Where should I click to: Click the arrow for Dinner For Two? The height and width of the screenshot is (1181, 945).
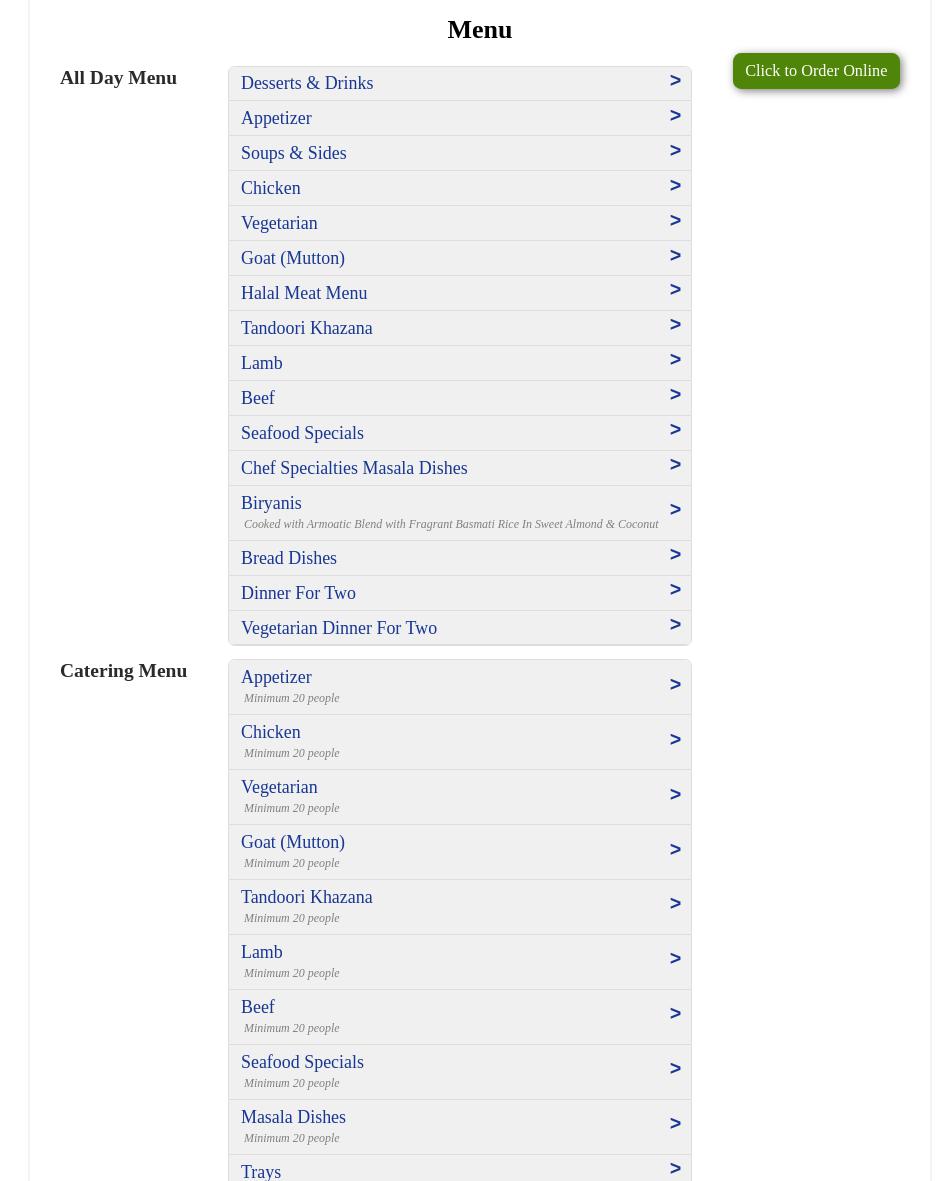(x=675, y=590)
